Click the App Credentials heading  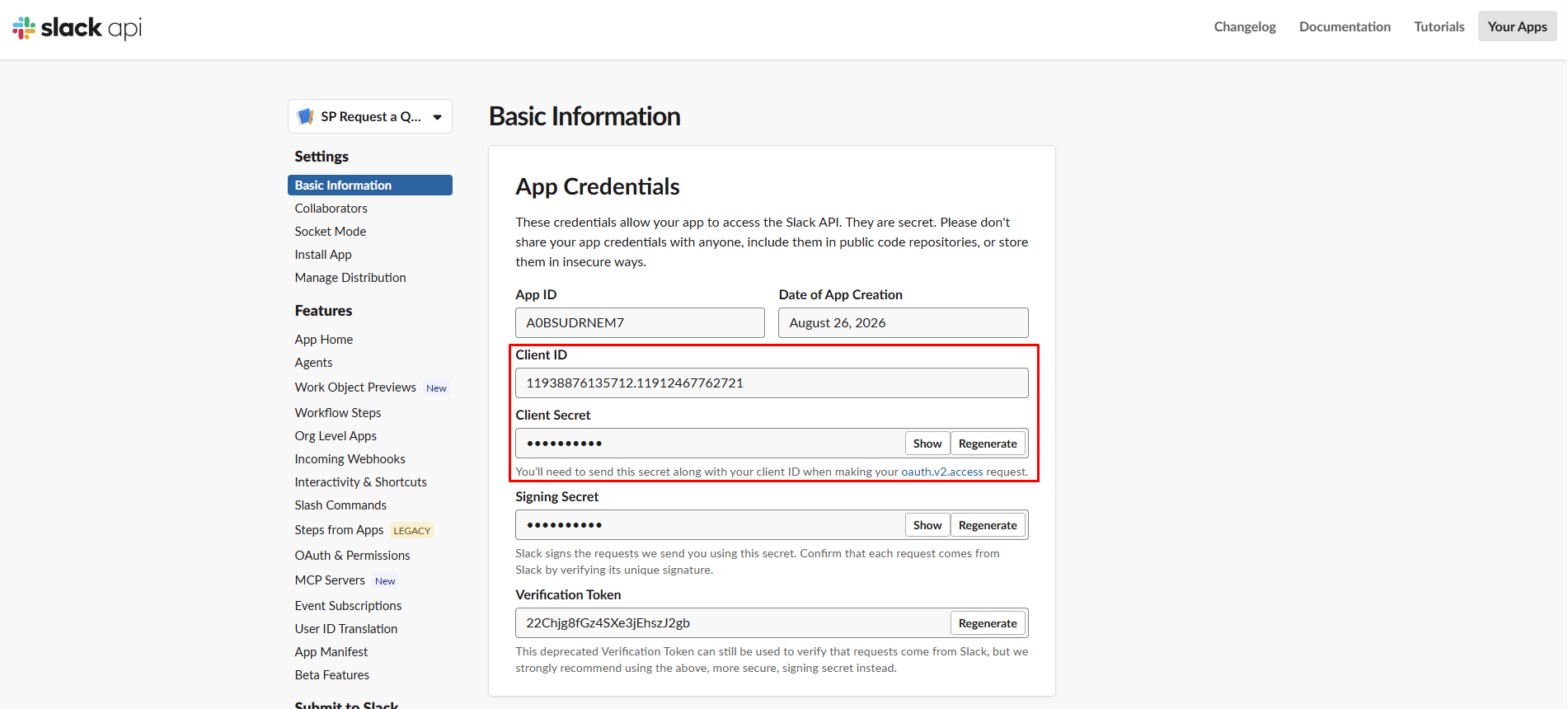tap(598, 187)
